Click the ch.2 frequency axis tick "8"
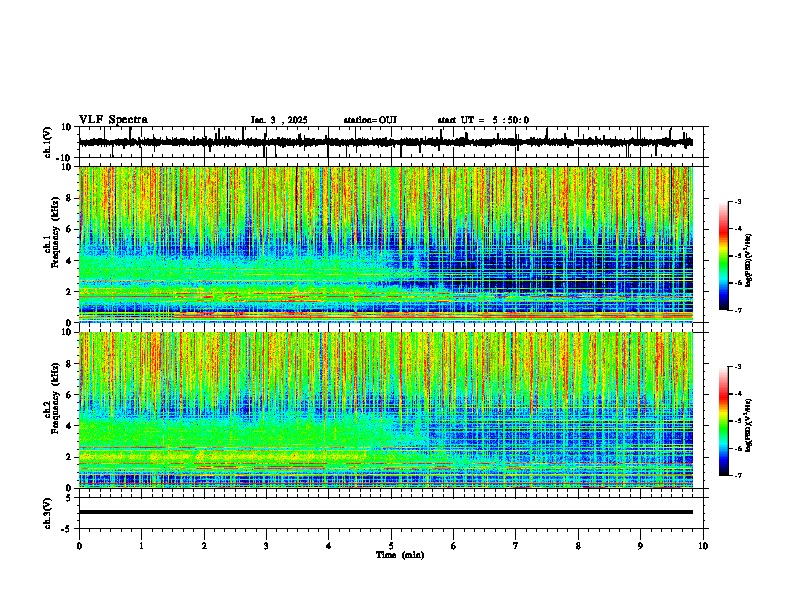This screenshot has width=792, height=612. [69, 364]
